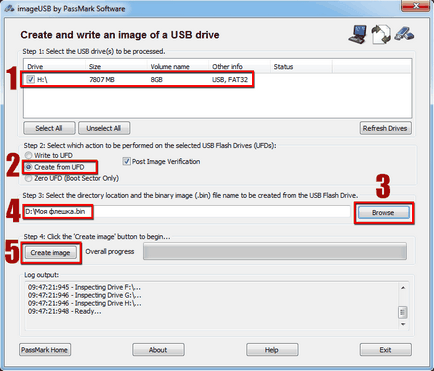Close the imageUSB window
This screenshot has width=434, height=371.
415,6
